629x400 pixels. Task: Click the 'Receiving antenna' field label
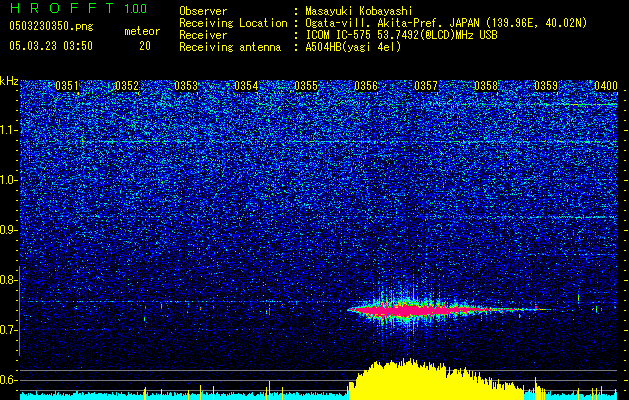click(x=230, y=47)
